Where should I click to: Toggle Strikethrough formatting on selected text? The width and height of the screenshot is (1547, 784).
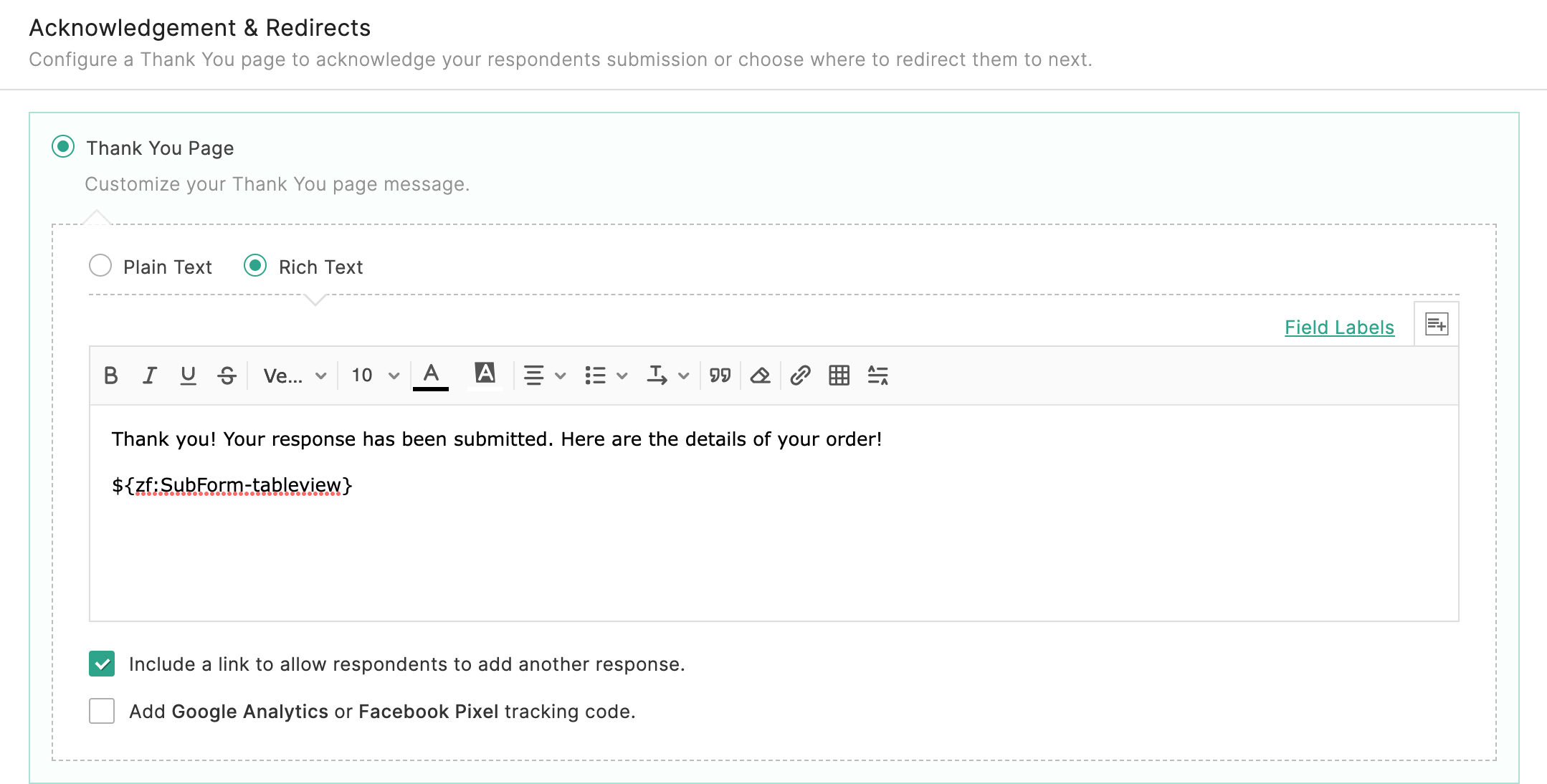pos(229,375)
